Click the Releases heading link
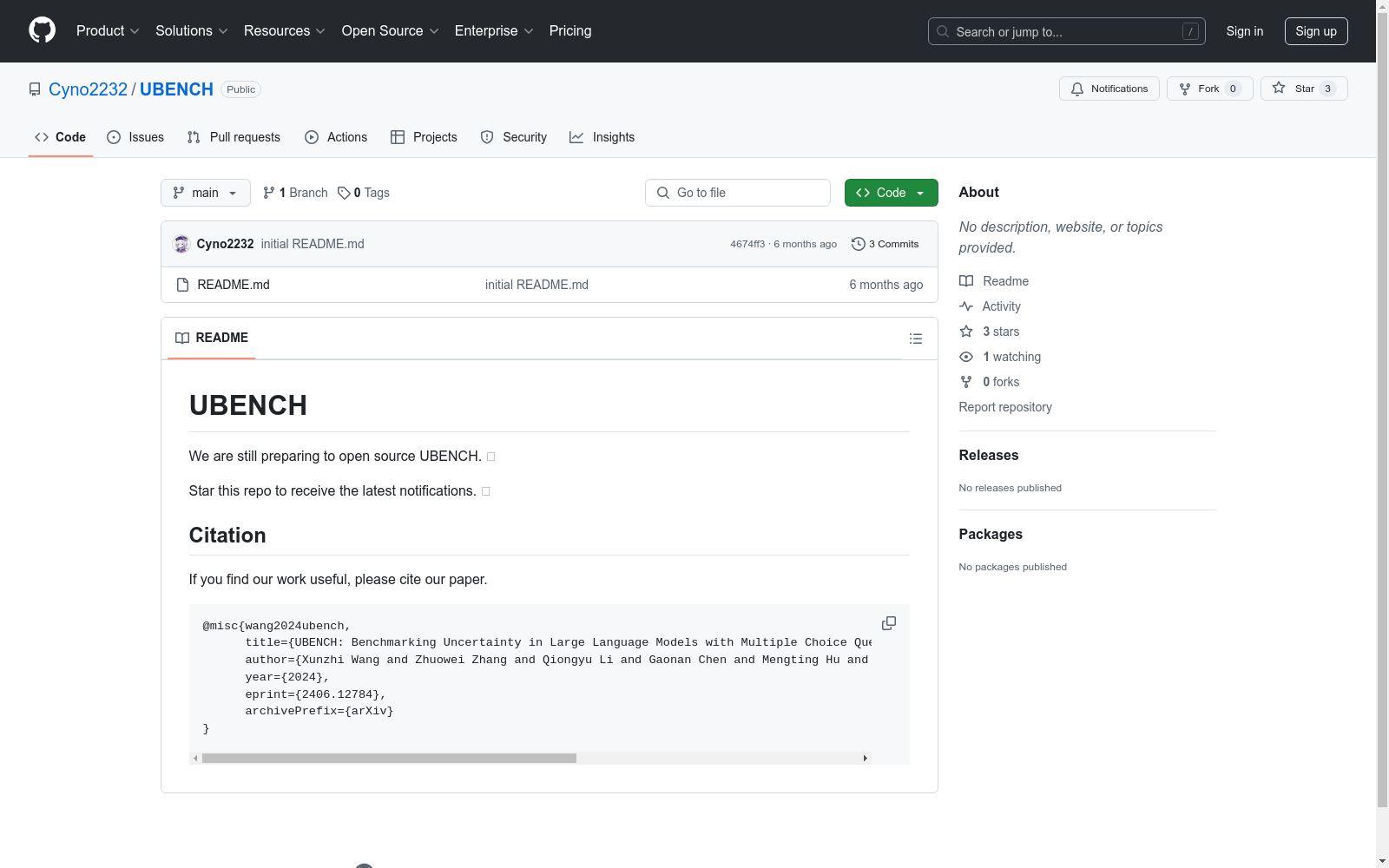Screen dimensions: 1389x868 989,455
